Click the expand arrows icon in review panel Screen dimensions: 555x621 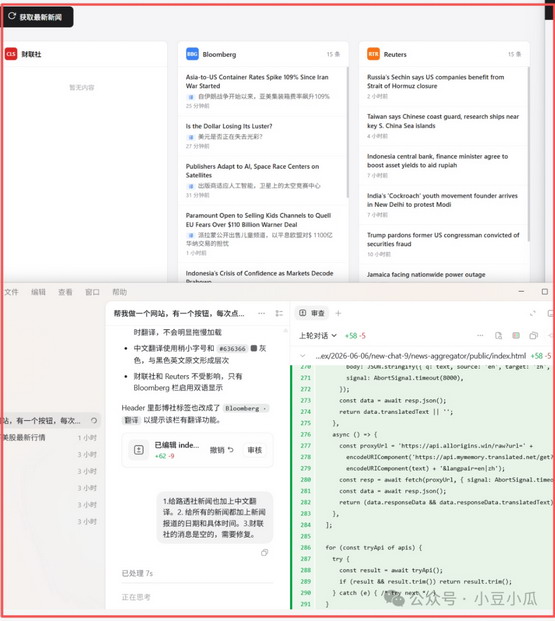pyautogui.click(x=533, y=313)
